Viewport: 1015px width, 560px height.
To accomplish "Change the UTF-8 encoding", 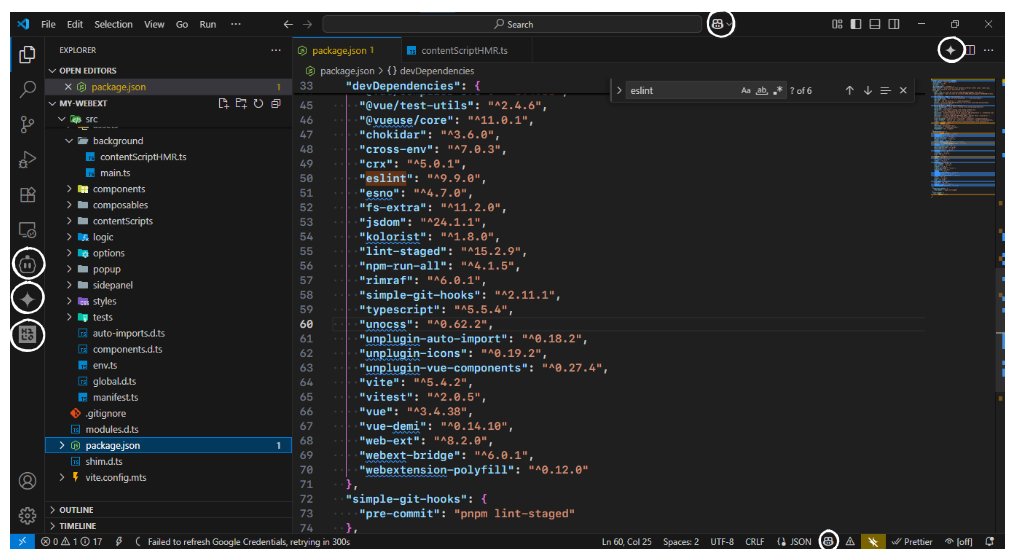I will pyautogui.click(x=722, y=541).
